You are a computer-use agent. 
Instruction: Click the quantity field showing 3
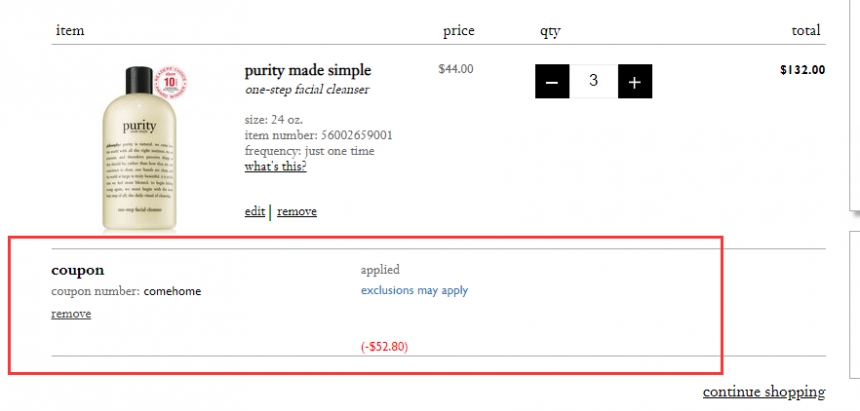(x=594, y=82)
